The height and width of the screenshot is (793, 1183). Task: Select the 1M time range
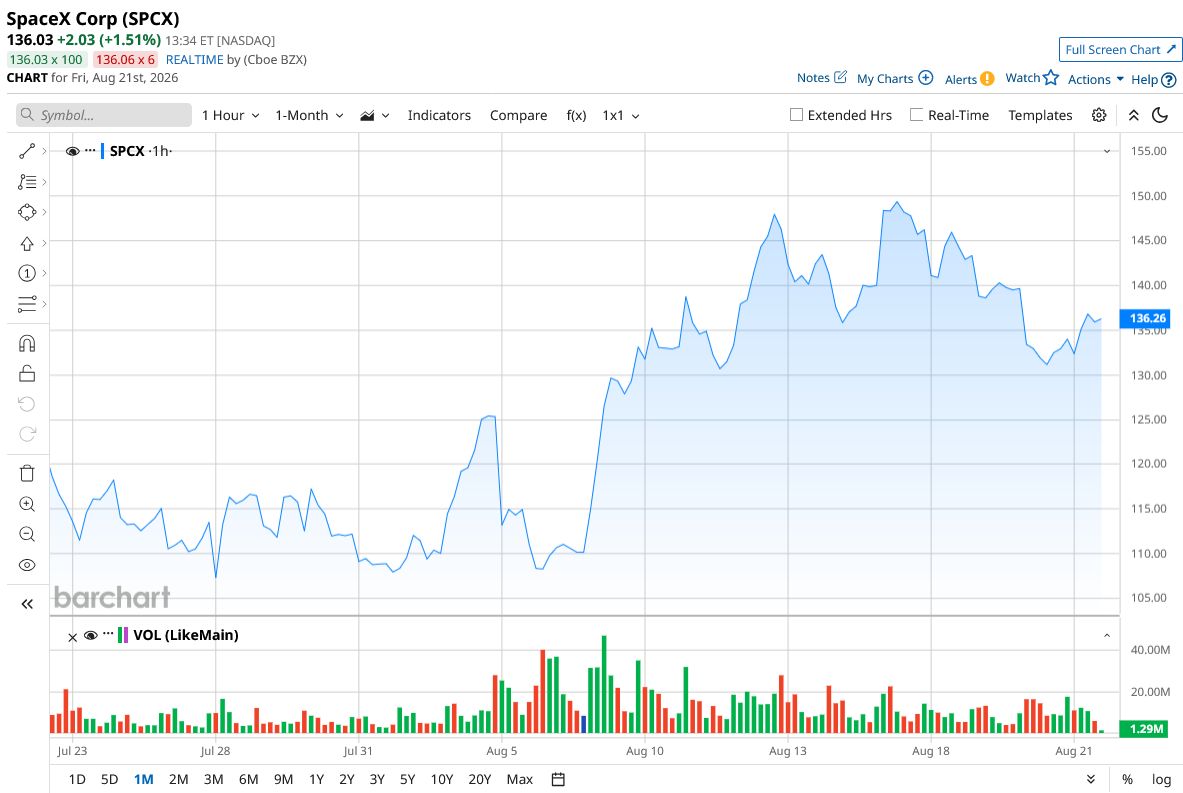tap(143, 779)
